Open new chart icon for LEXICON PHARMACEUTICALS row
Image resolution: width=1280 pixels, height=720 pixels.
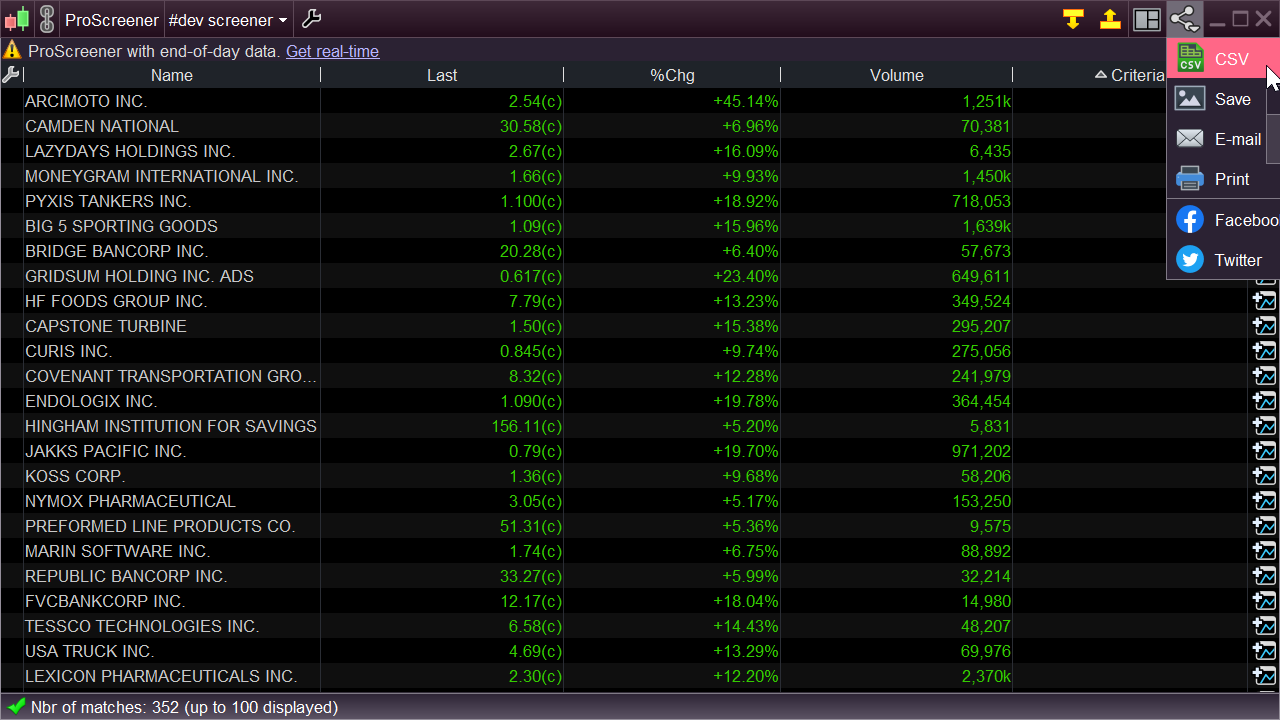(1265, 676)
